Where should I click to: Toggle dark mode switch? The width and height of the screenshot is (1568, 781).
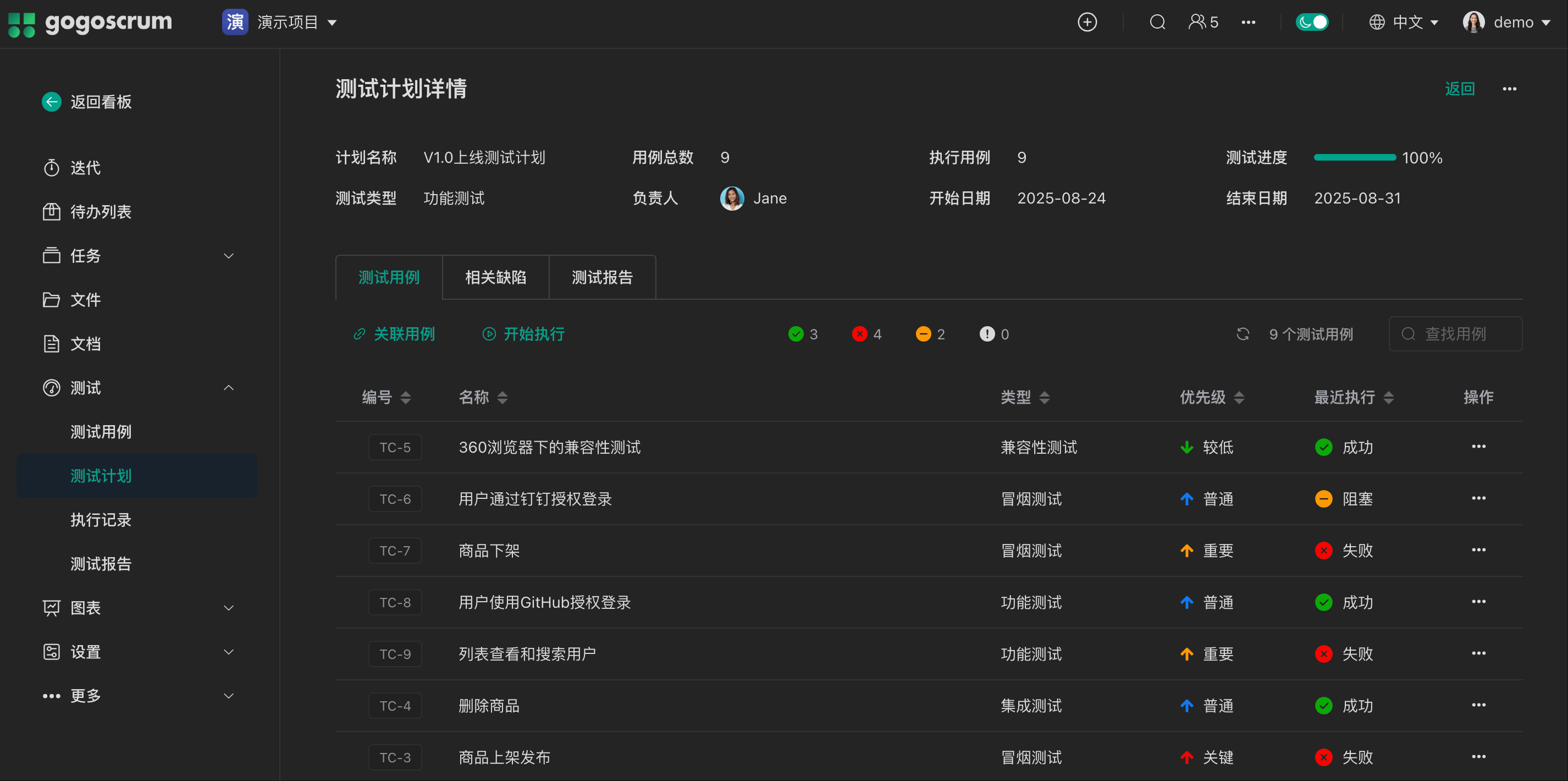[1312, 23]
